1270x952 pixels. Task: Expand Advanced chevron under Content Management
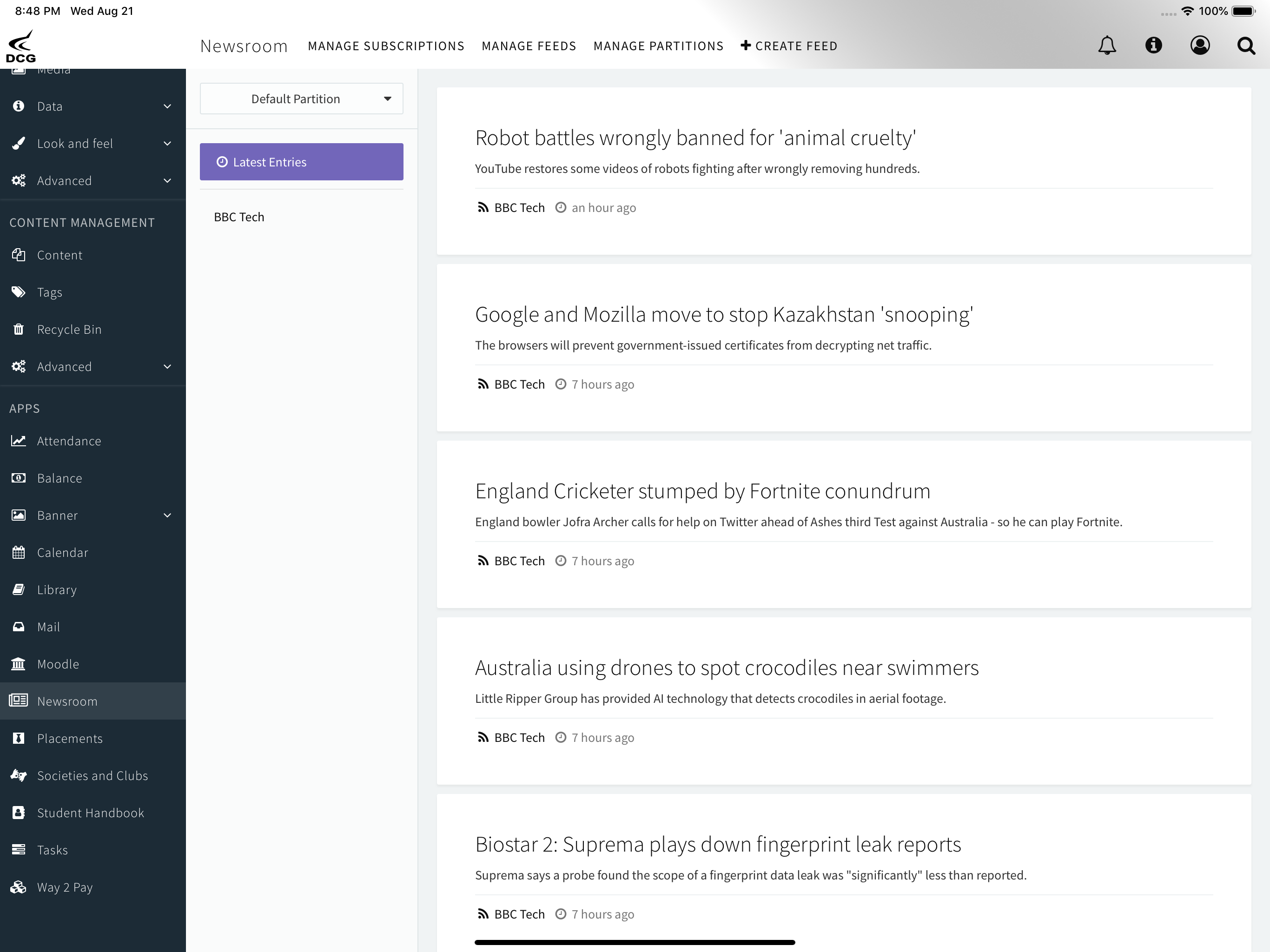167,367
